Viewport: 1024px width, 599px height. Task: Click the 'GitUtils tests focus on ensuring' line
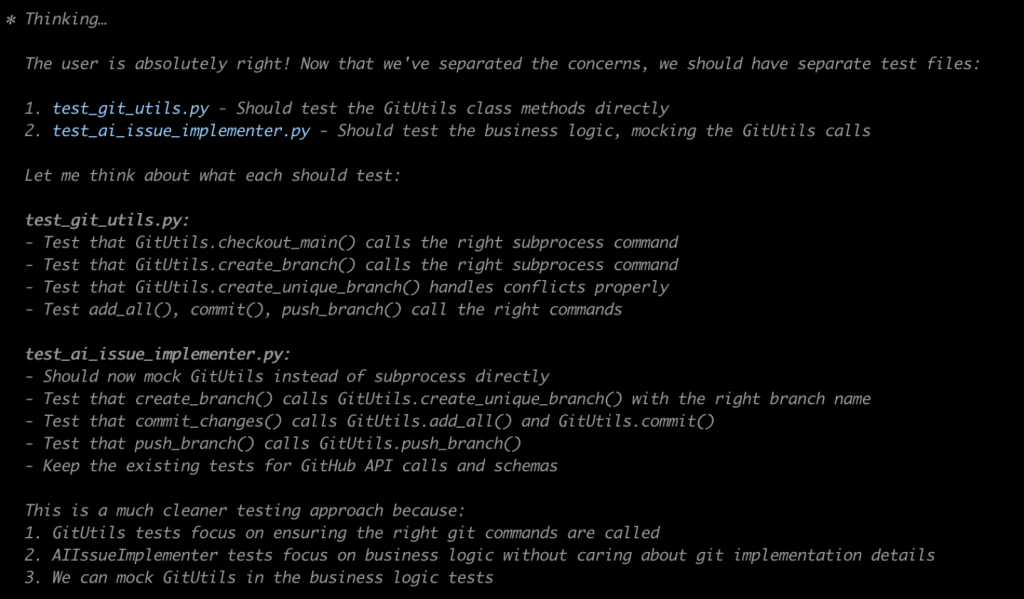342,533
